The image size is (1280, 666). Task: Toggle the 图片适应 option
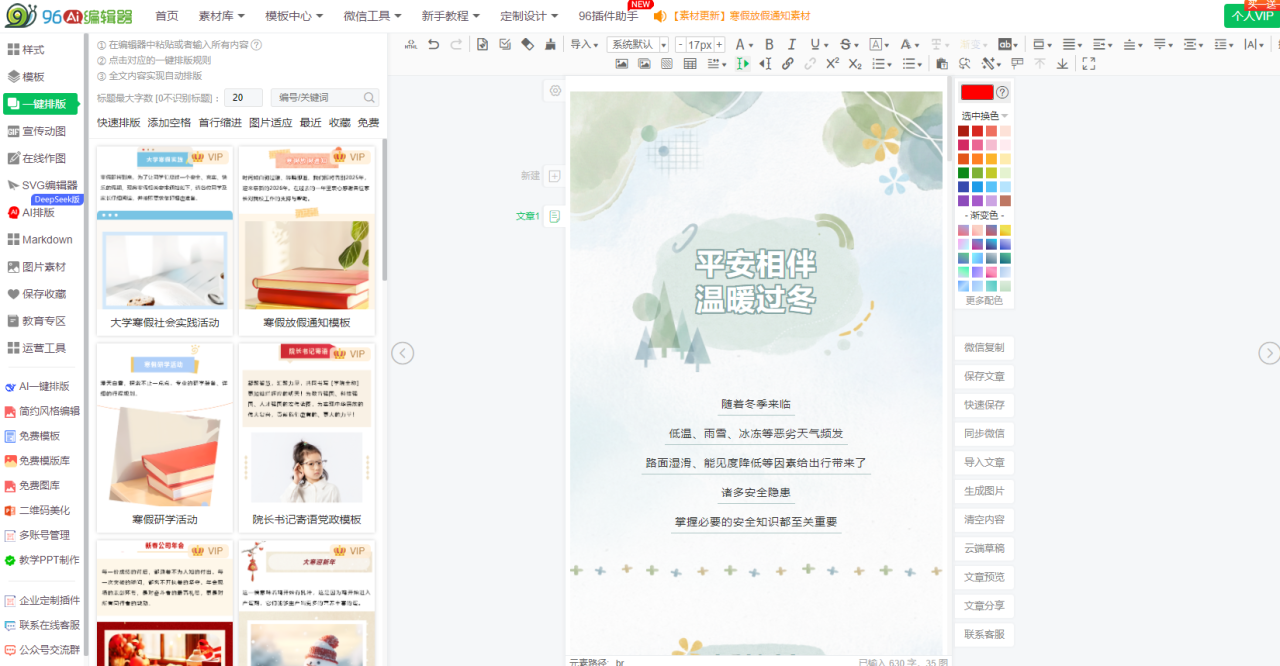271,123
